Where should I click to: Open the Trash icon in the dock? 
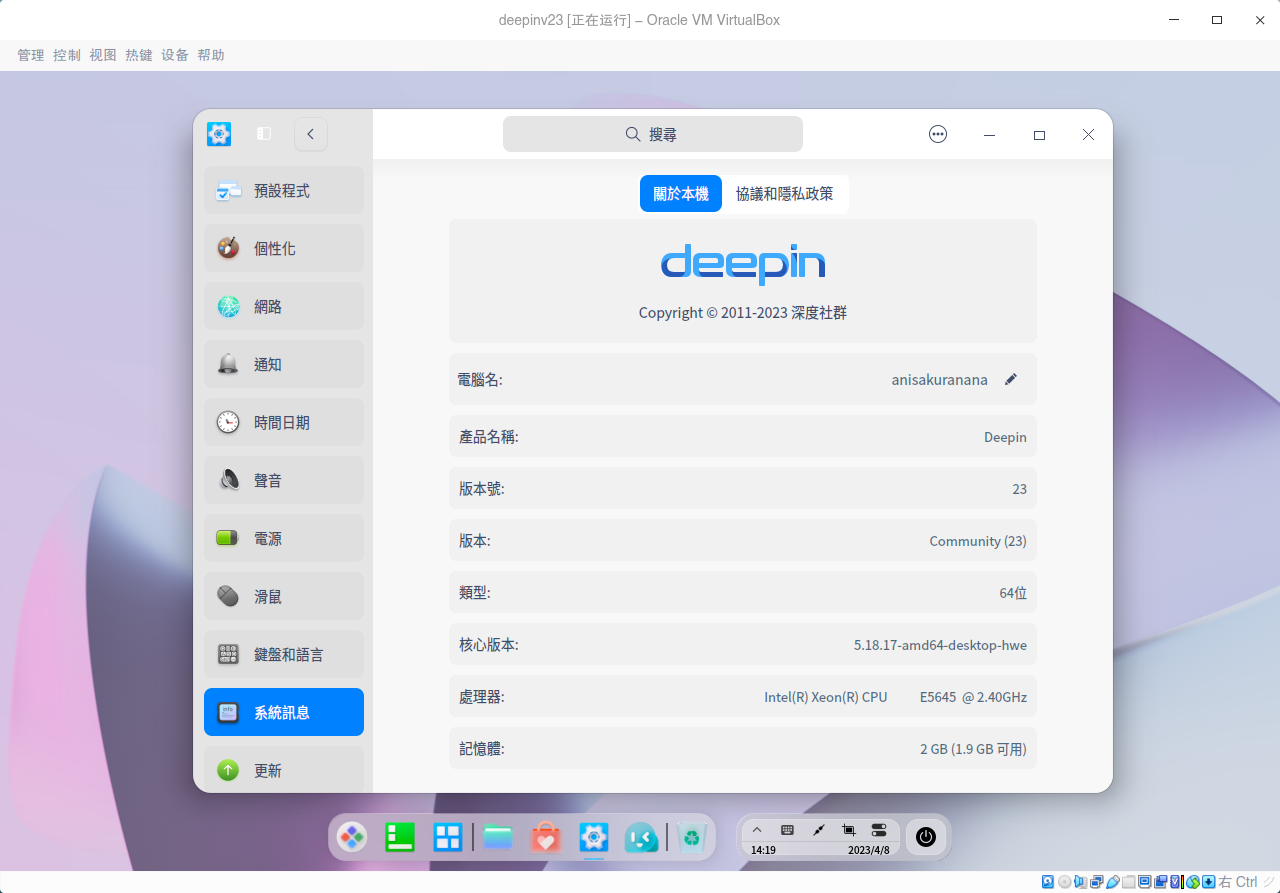tap(692, 837)
